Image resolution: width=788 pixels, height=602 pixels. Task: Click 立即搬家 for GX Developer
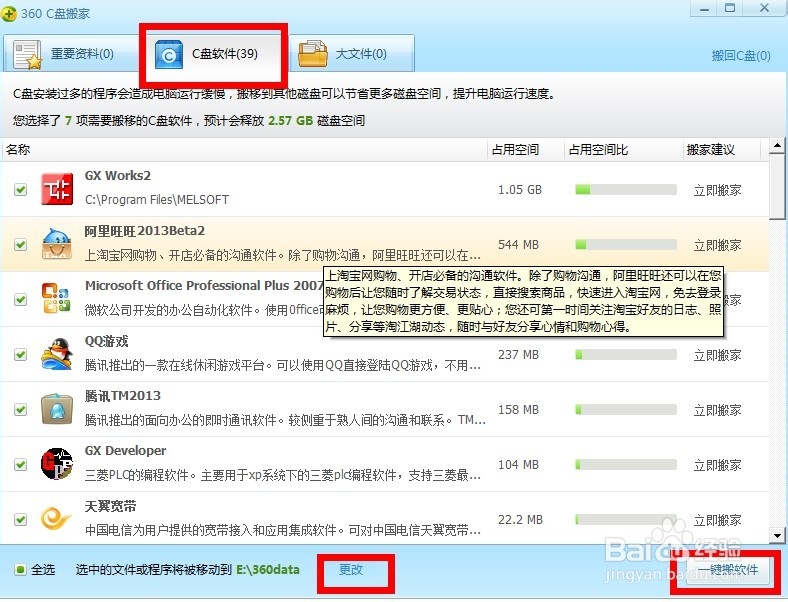coord(717,465)
